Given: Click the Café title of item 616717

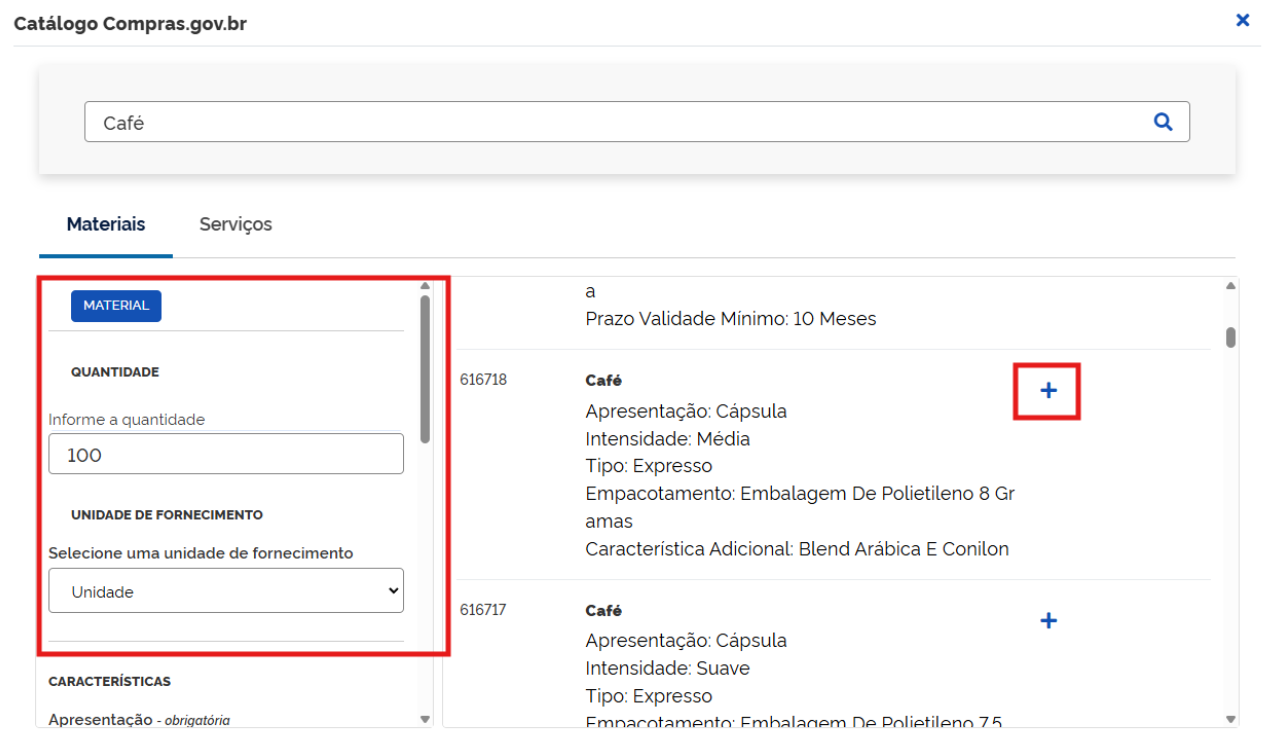Looking at the screenshot, I should click(x=603, y=611).
